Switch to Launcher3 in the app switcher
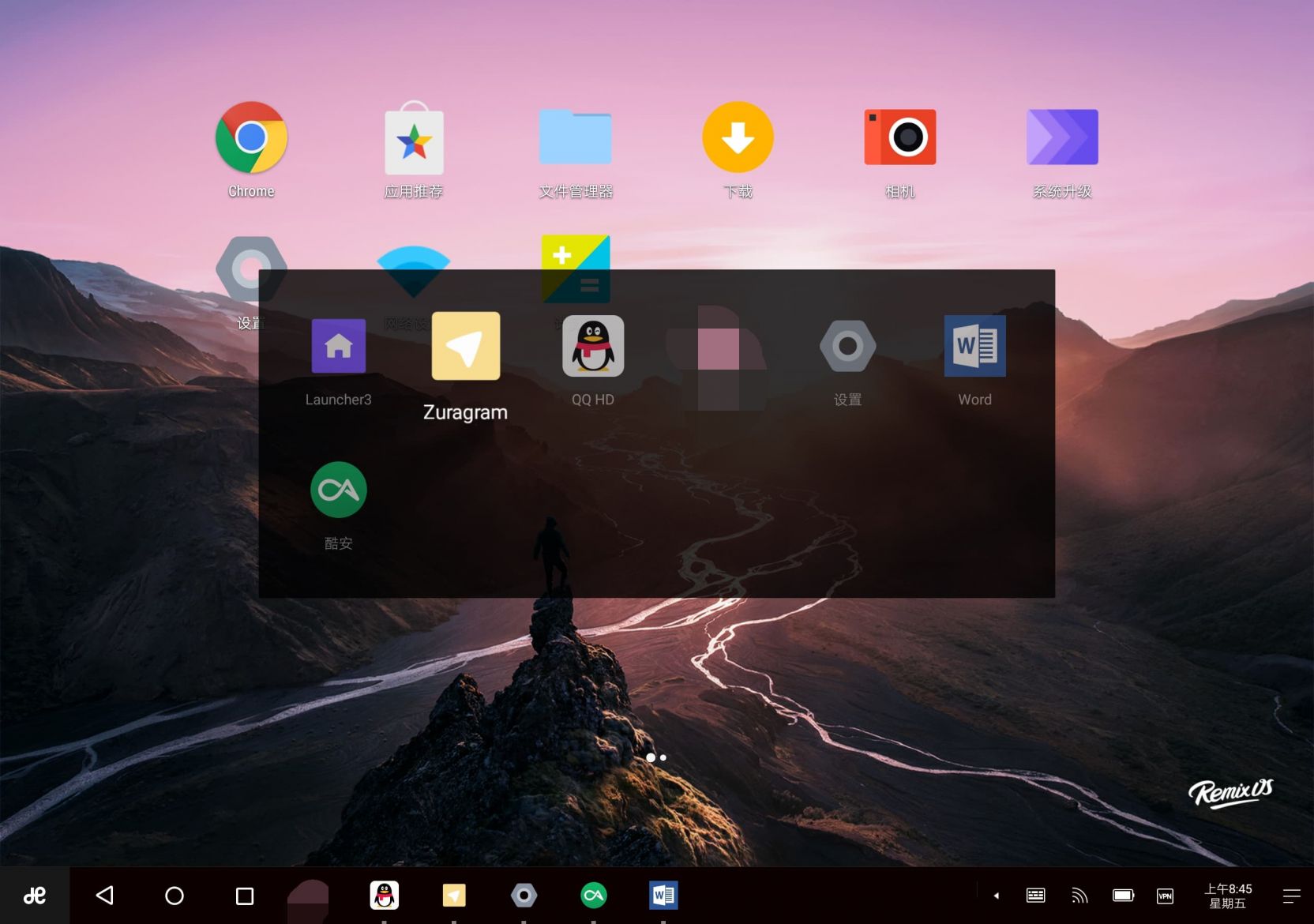Screen dimensions: 1314x924 [x=338, y=346]
